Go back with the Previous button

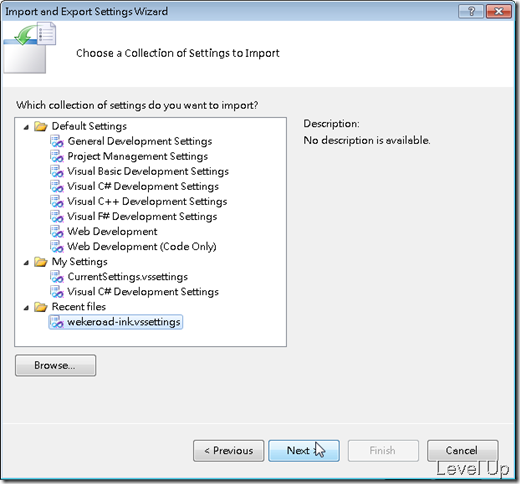(x=229, y=451)
